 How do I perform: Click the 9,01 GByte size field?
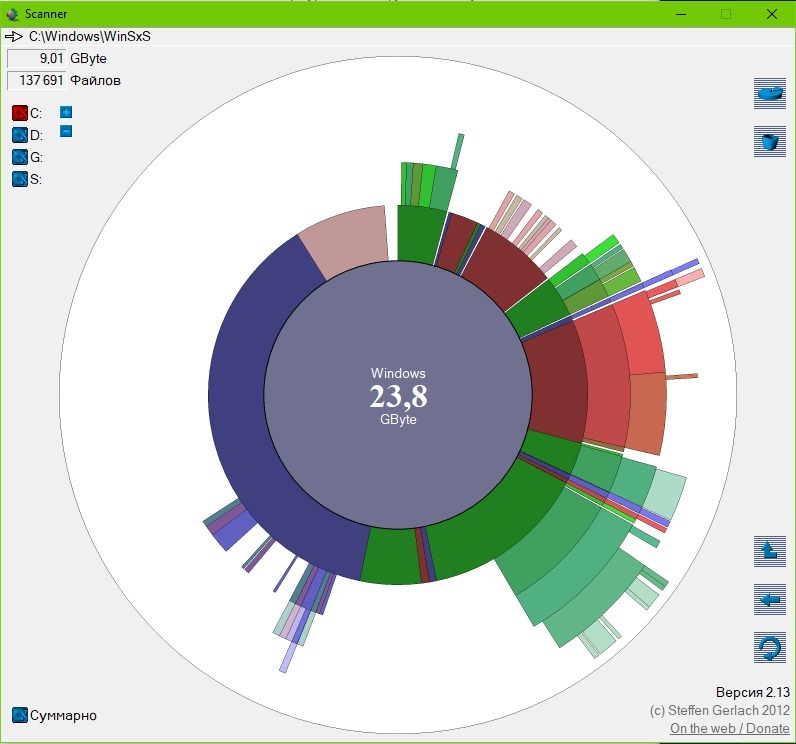click(37, 59)
